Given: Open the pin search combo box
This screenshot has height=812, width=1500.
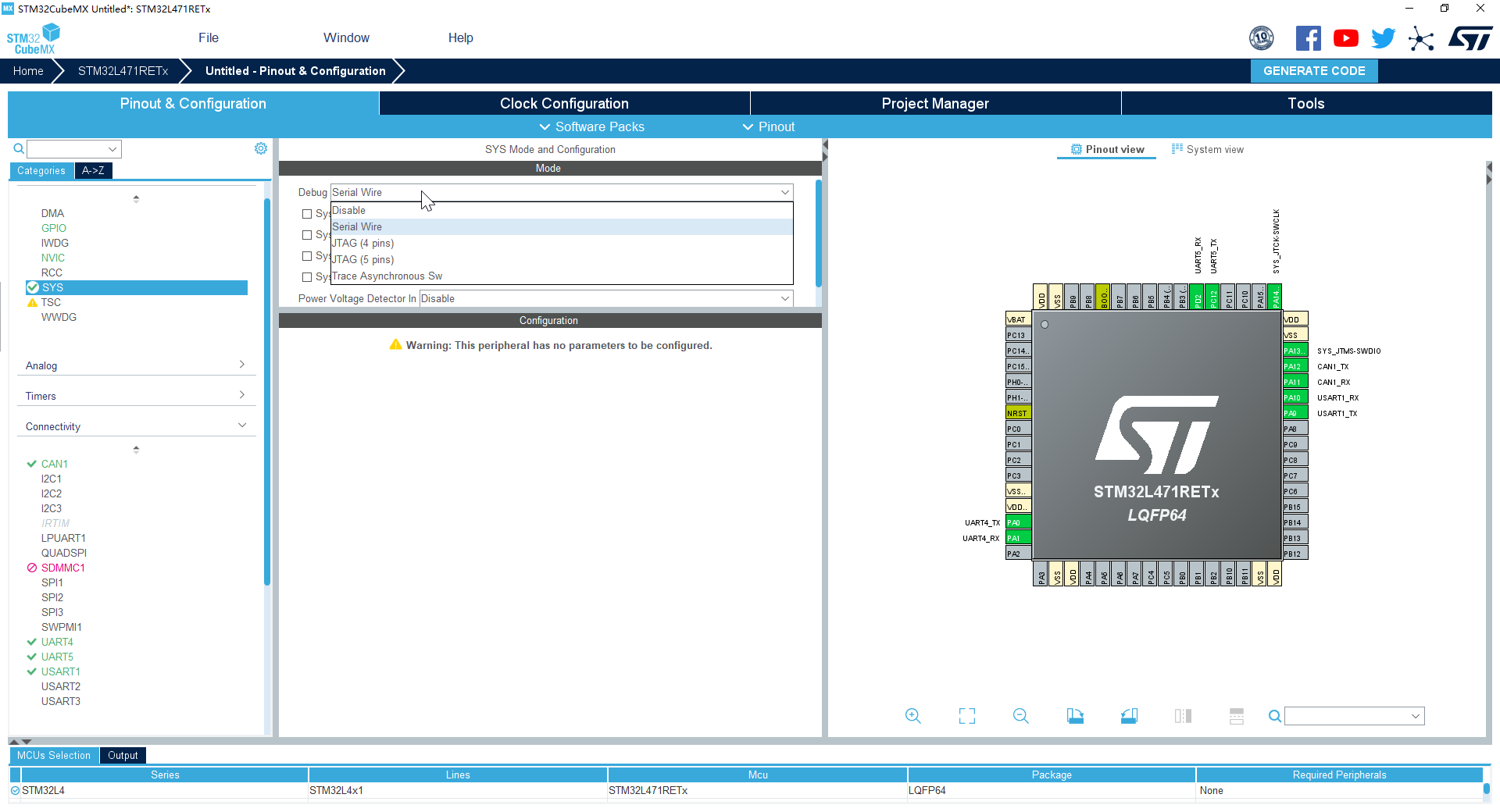Looking at the screenshot, I should pyautogui.click(x=1355, y=716).
